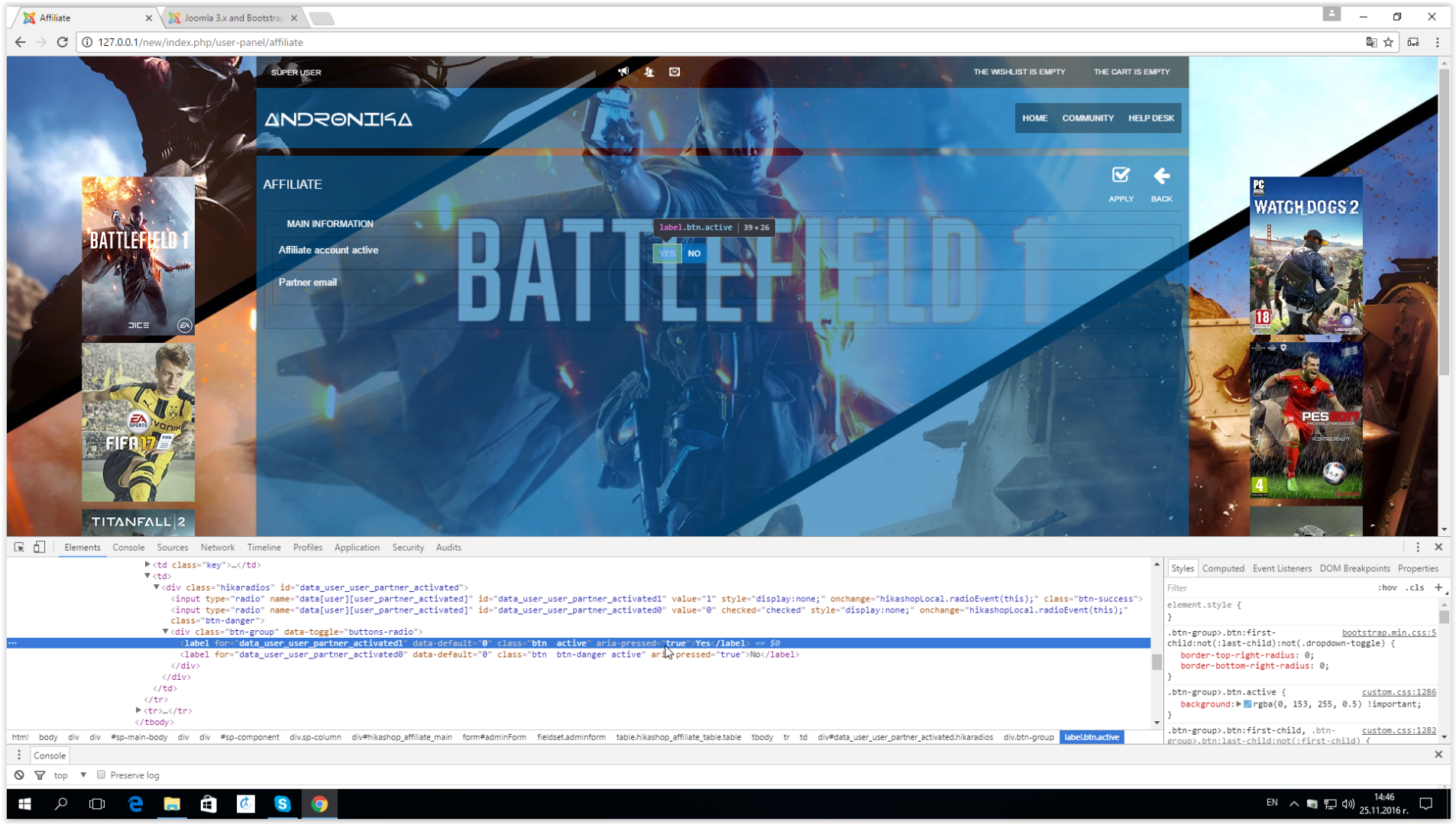Open Task View on the taskbar
Screen dimensions: 1456x825
pos(97,804)
